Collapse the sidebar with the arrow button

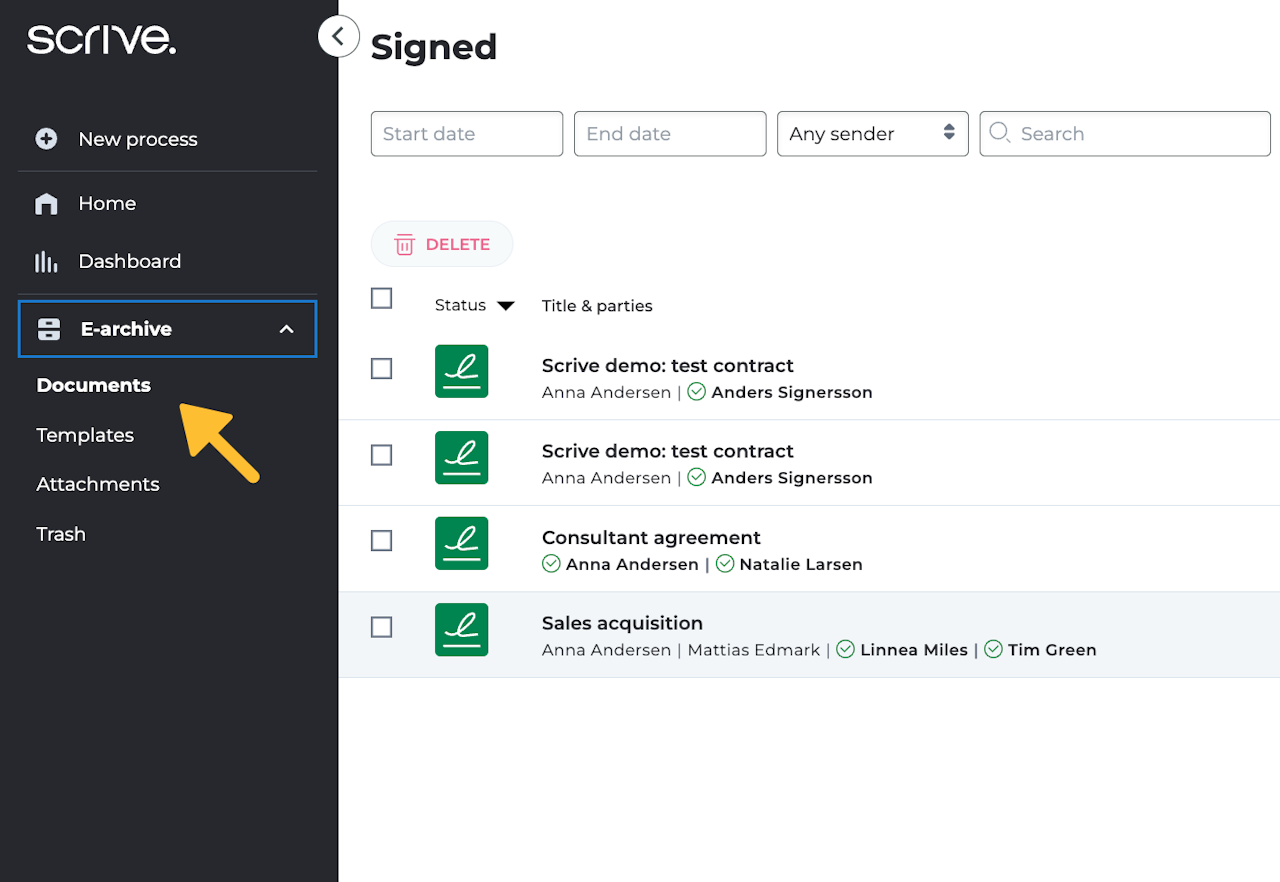(x=338, y=37)
